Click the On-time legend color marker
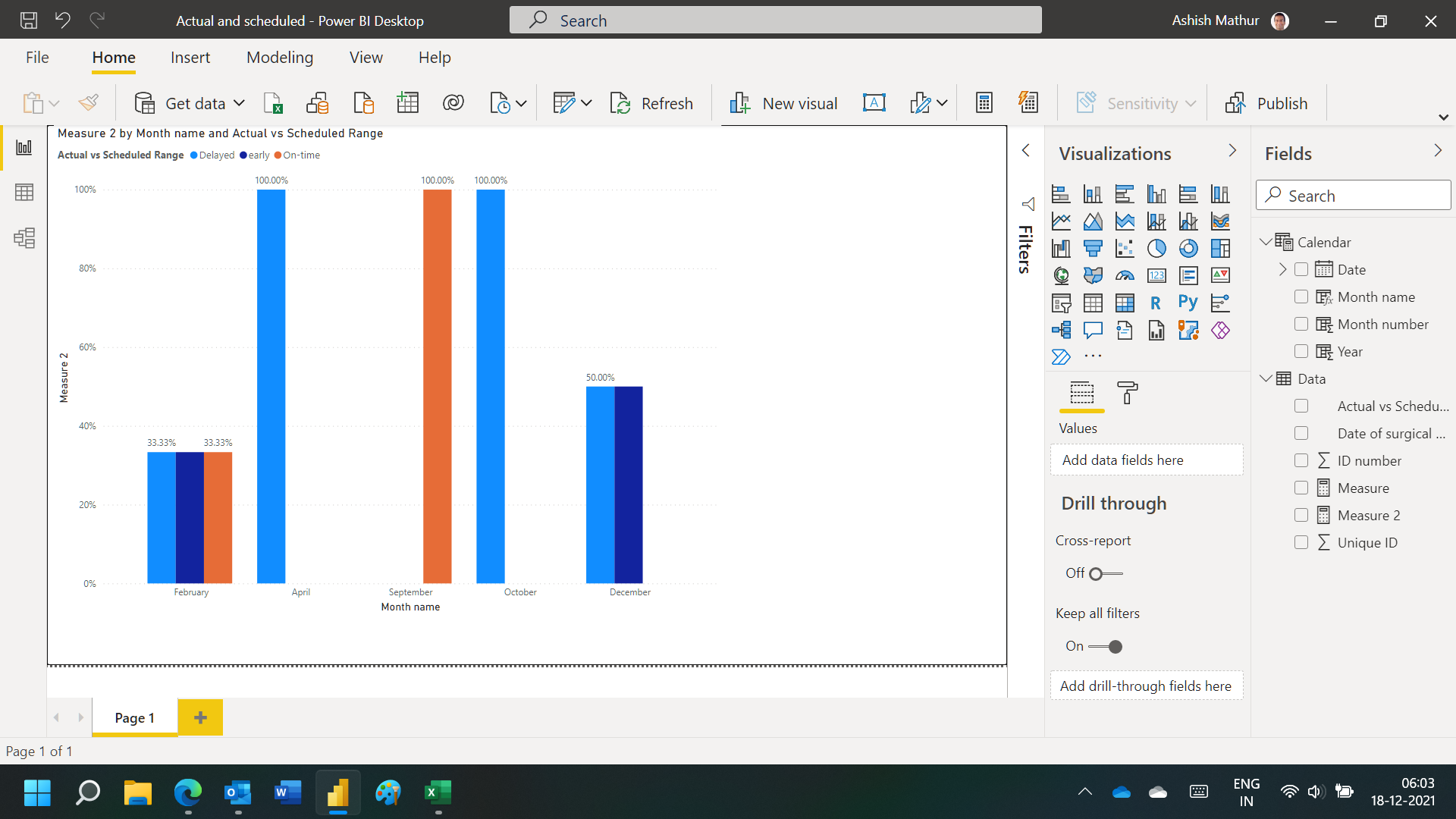 278,155
